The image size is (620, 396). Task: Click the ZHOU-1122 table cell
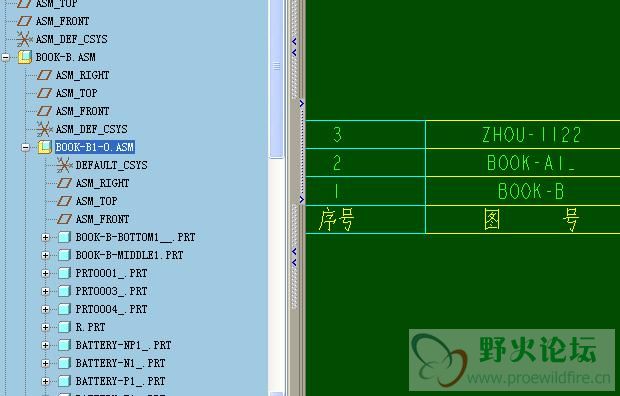click(x=523, y=135)
